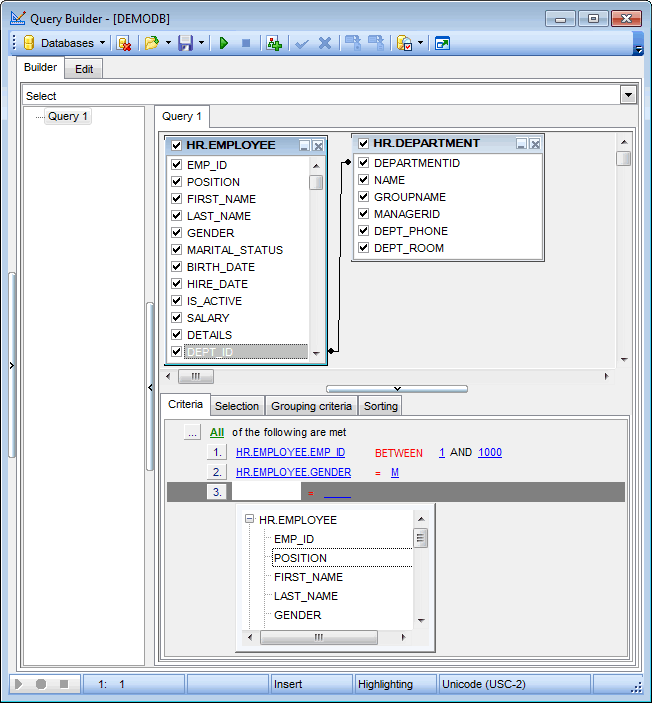Image resolution: width=652 pixels, height=703 pixels.
Task: Click the Query Builder title bar app icon
Action: point(18,18)
